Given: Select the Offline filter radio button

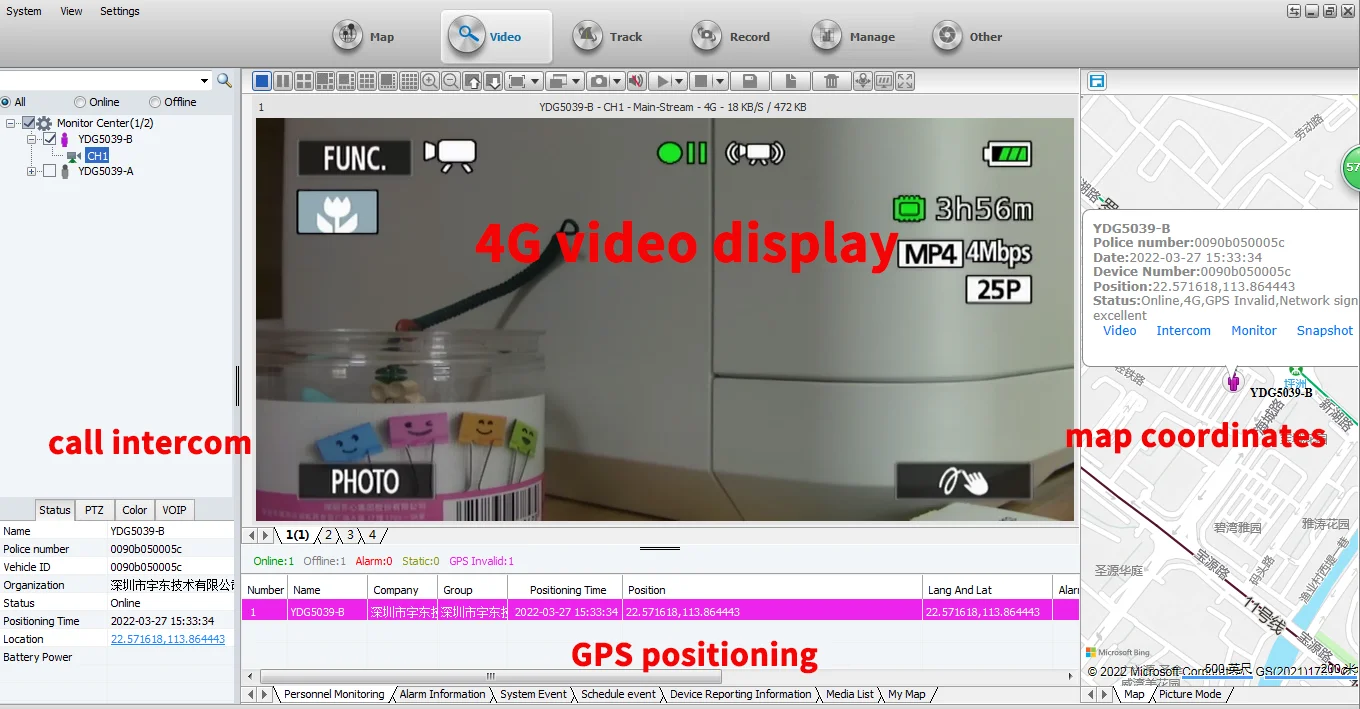Looking at the screenshot, I should (x=155, y=102).
